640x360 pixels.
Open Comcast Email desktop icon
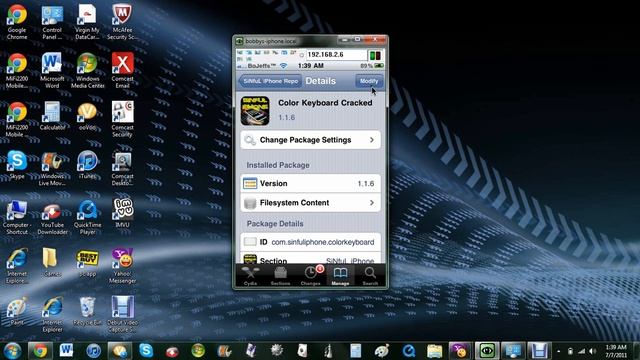pyautogui.click(x=122, y=71)
